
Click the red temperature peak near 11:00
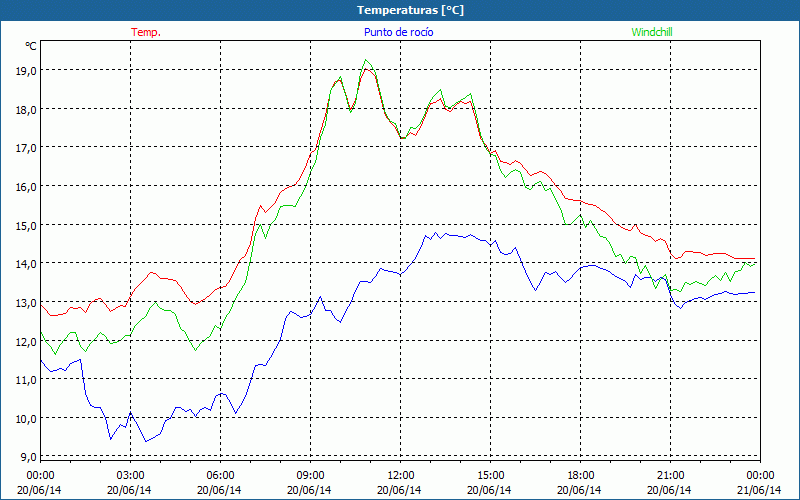pyautogui.click(x=366, y=68)
